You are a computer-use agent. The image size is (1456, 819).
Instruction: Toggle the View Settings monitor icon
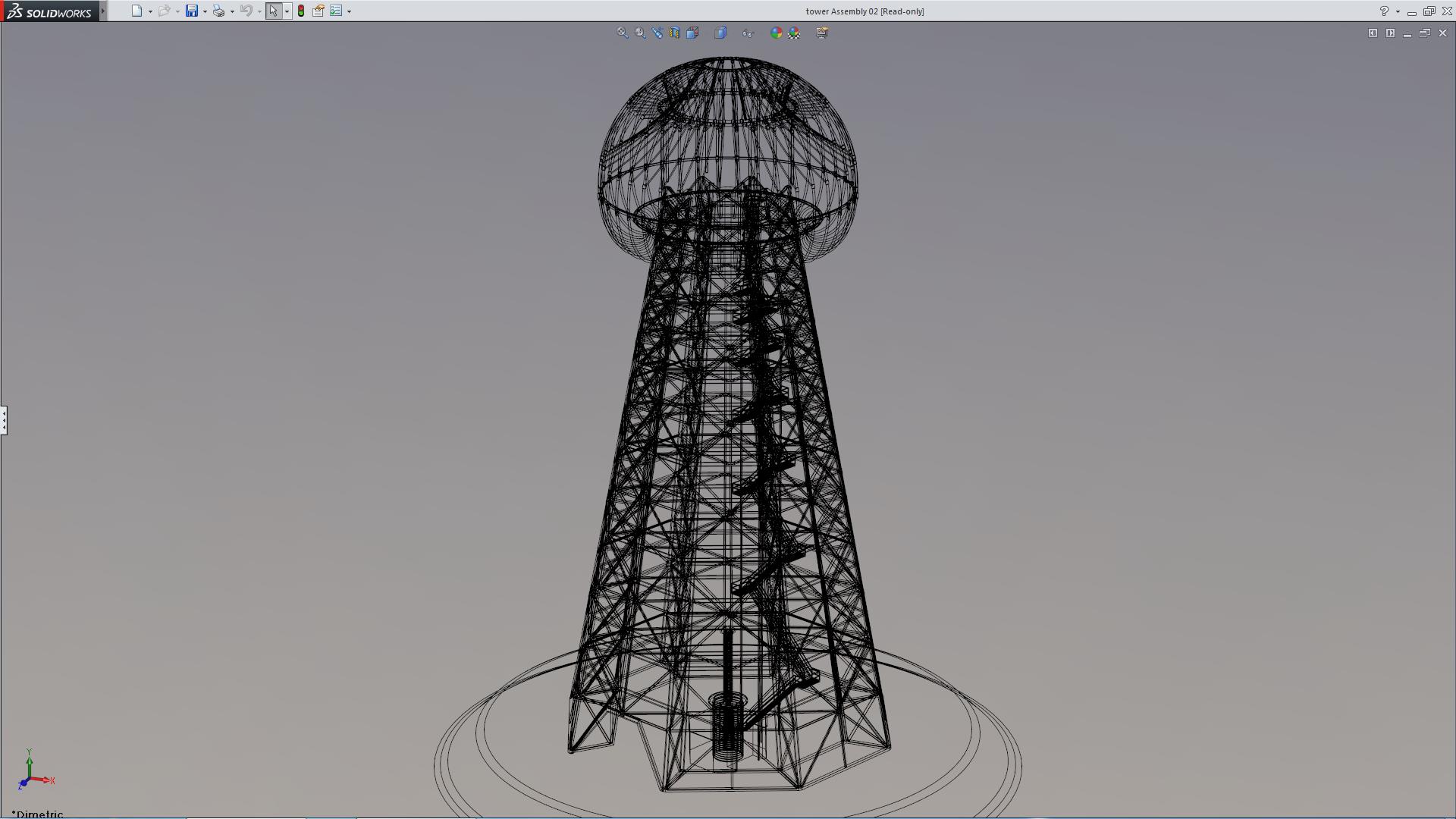(x=822, y=33)
